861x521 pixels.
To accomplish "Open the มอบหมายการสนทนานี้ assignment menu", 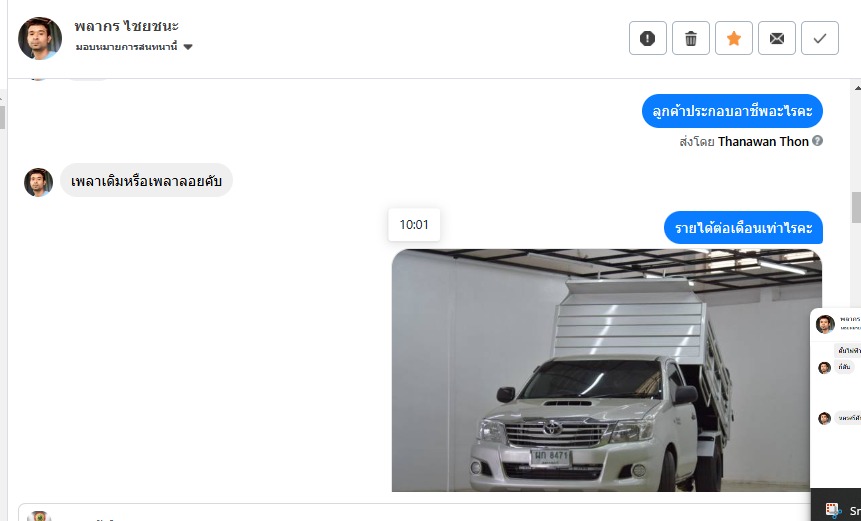I will pyautogui.click(x=134, y=47).
